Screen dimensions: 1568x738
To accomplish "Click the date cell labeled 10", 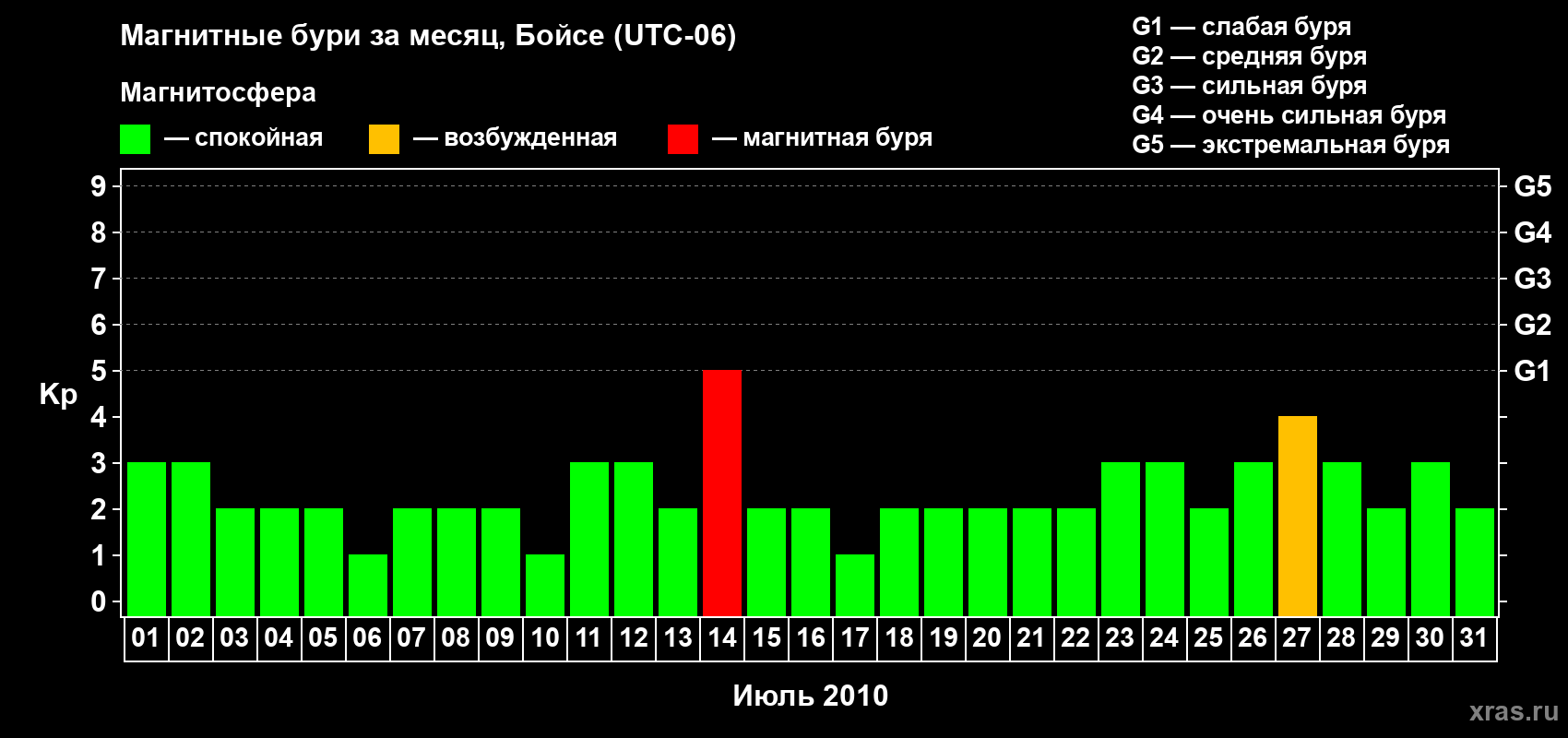I will pos(545,638).
